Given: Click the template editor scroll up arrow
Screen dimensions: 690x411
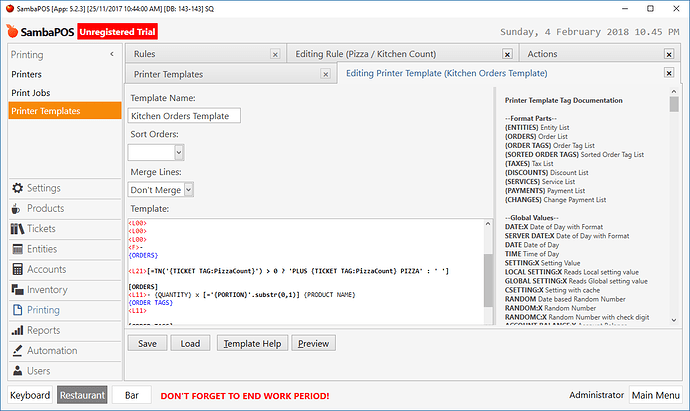Looking at the screenshot, I should 488,224.
